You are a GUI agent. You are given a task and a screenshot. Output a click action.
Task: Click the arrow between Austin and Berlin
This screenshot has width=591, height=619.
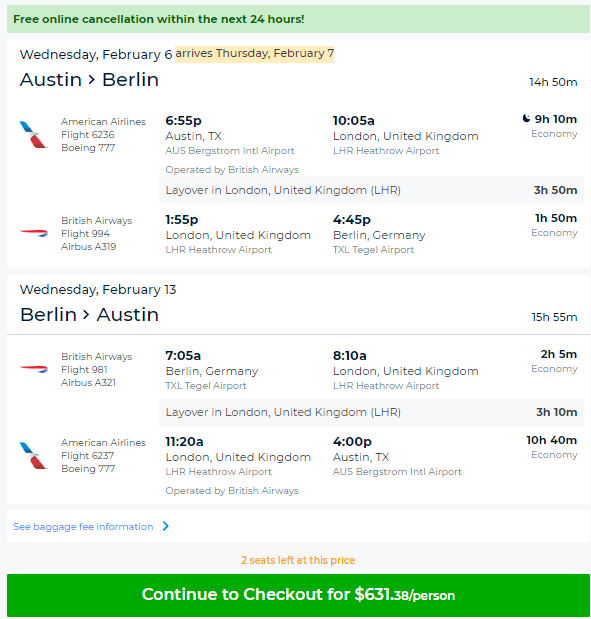(x=92, y=80)
